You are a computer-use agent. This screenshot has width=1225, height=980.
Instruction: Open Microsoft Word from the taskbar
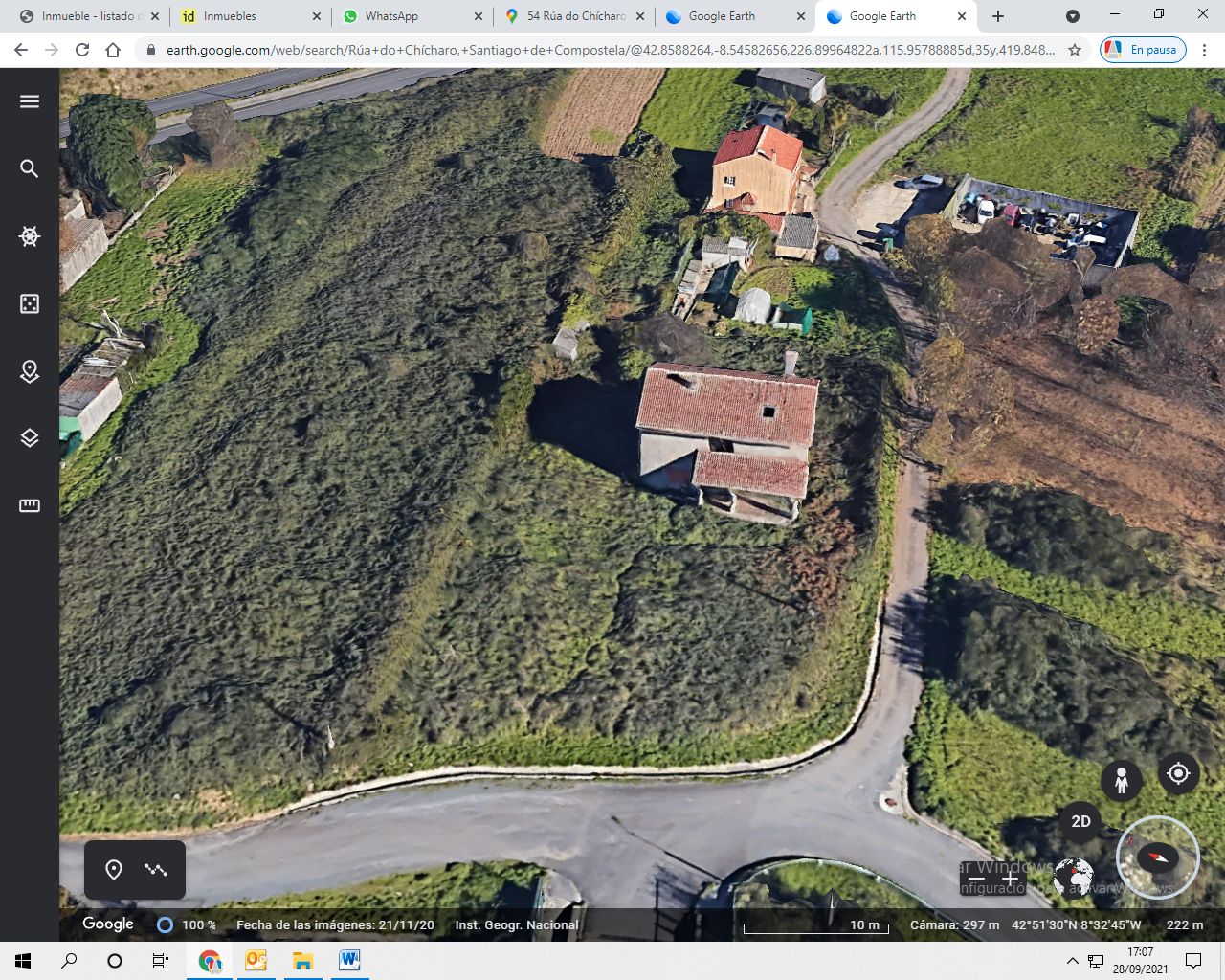[x=348, y=960]
